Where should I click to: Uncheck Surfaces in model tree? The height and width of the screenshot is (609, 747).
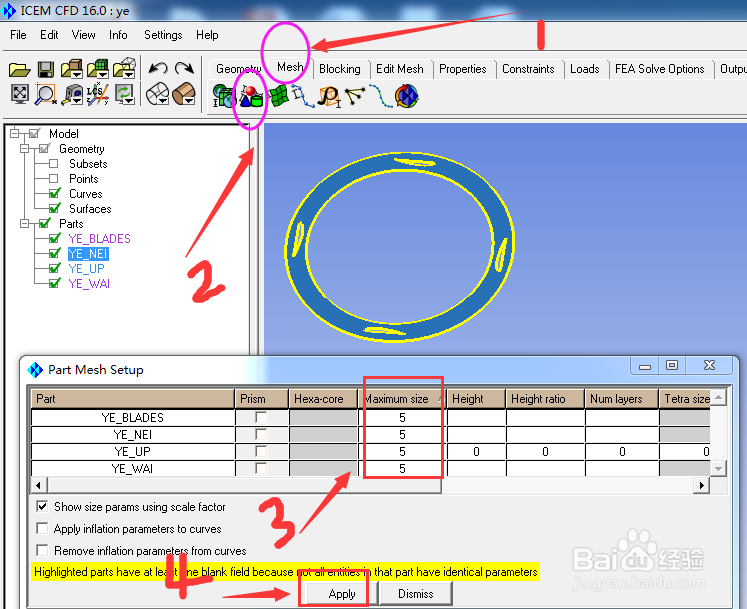pyautogui.click(x=55, y=208)
